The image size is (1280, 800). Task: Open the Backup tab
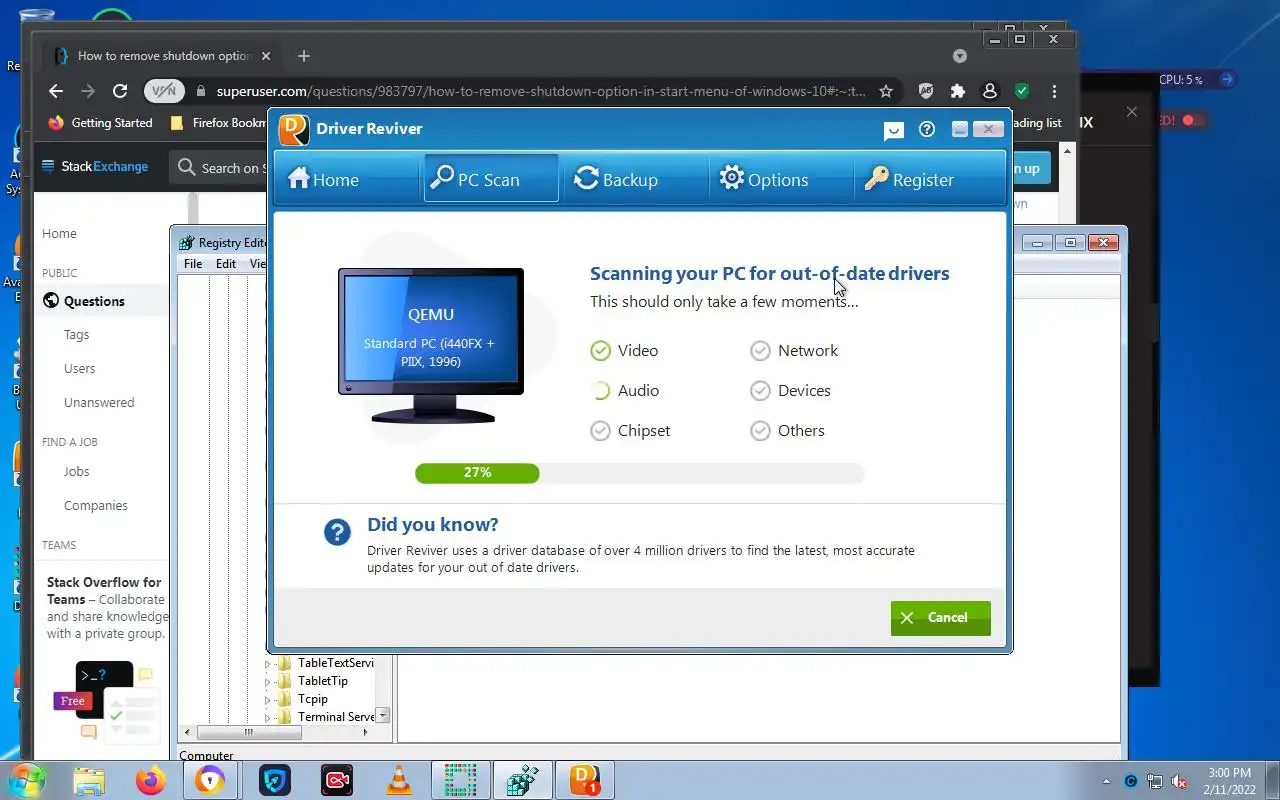616,179
